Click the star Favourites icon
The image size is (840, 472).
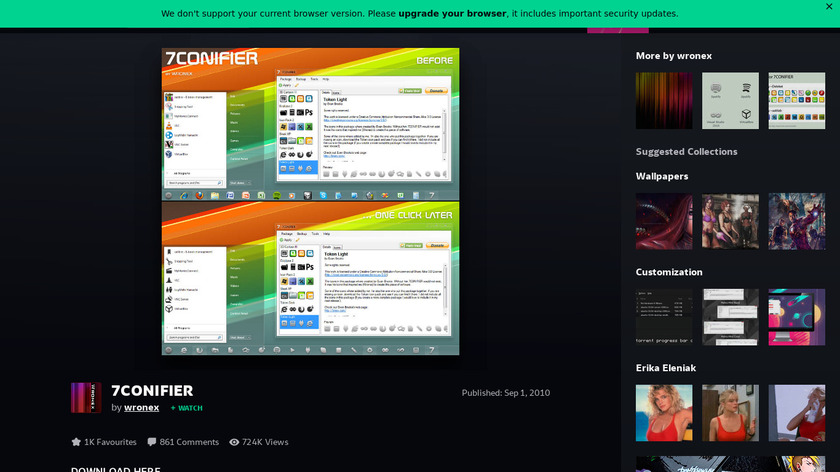76,442
